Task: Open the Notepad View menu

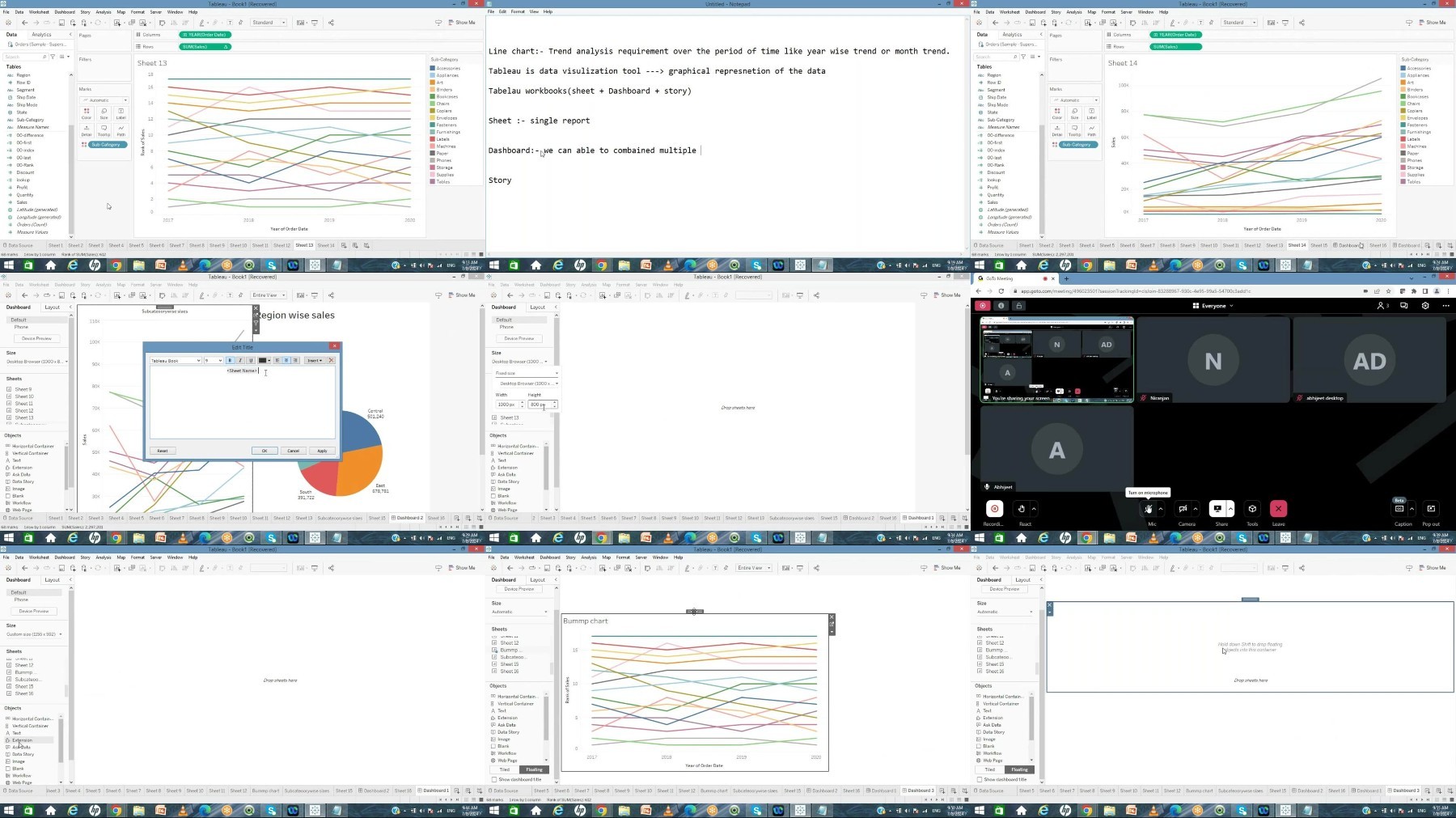Action: [x=534, y=11]
